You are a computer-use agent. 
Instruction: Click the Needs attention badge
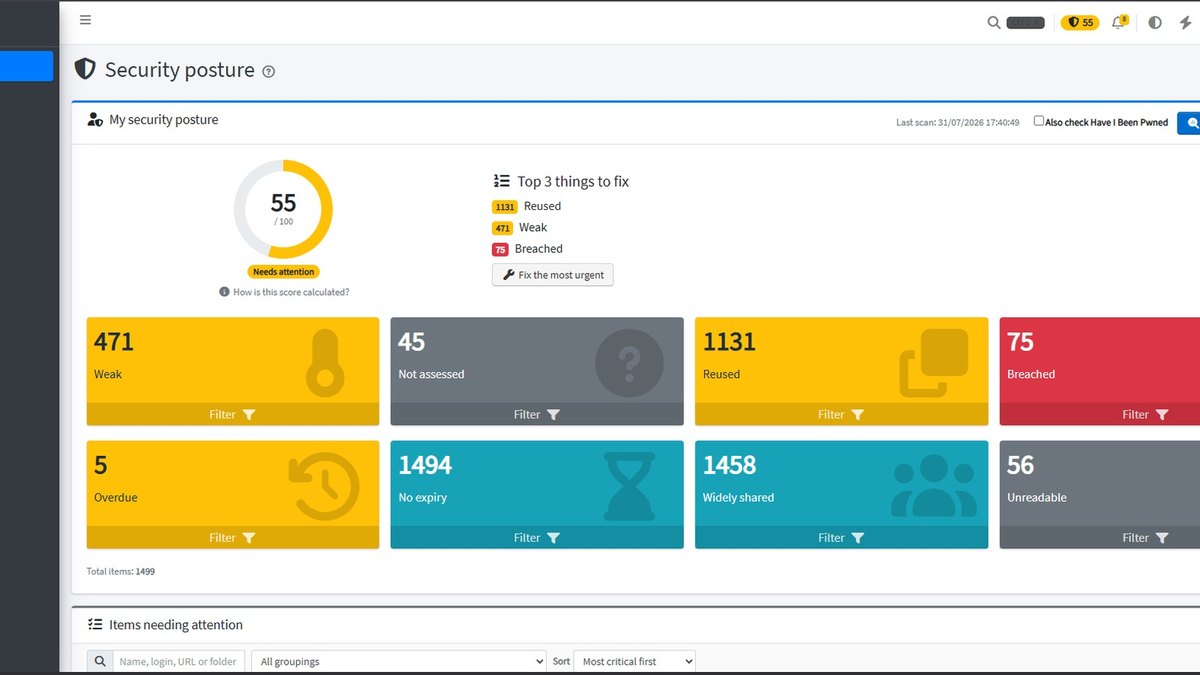(284, 272)
